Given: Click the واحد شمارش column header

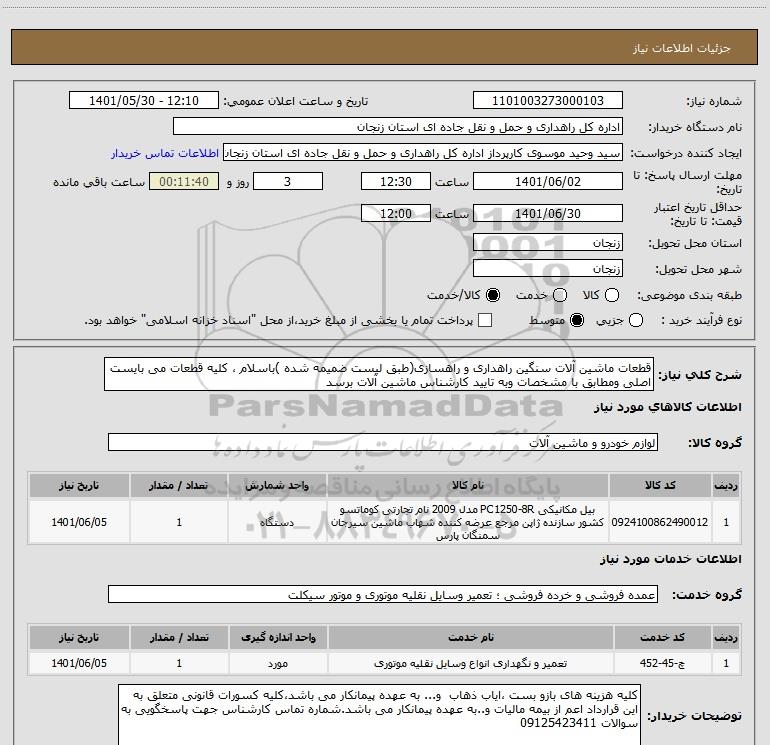Looking at the screenshot, I should [x=277, y=485].
